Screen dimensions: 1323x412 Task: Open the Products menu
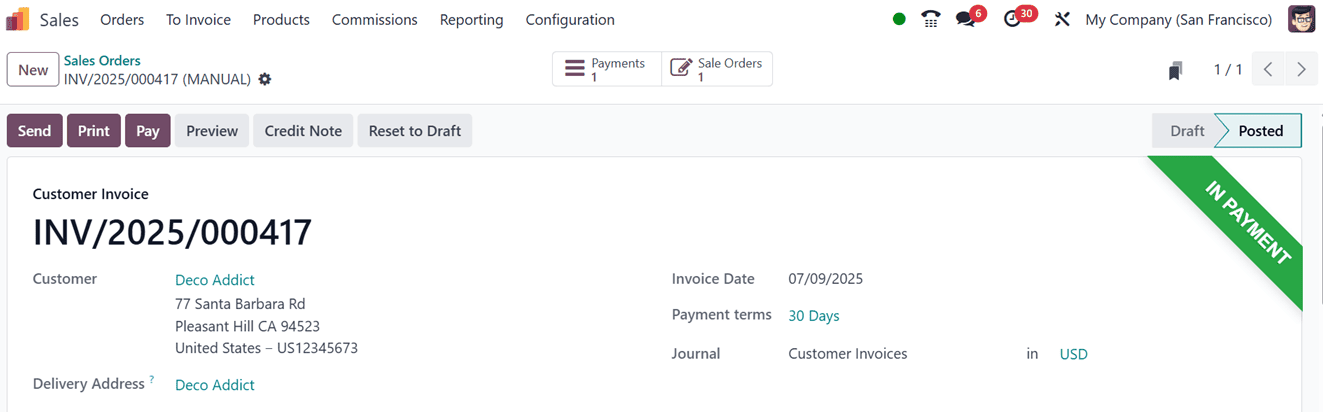coord(281,19)
